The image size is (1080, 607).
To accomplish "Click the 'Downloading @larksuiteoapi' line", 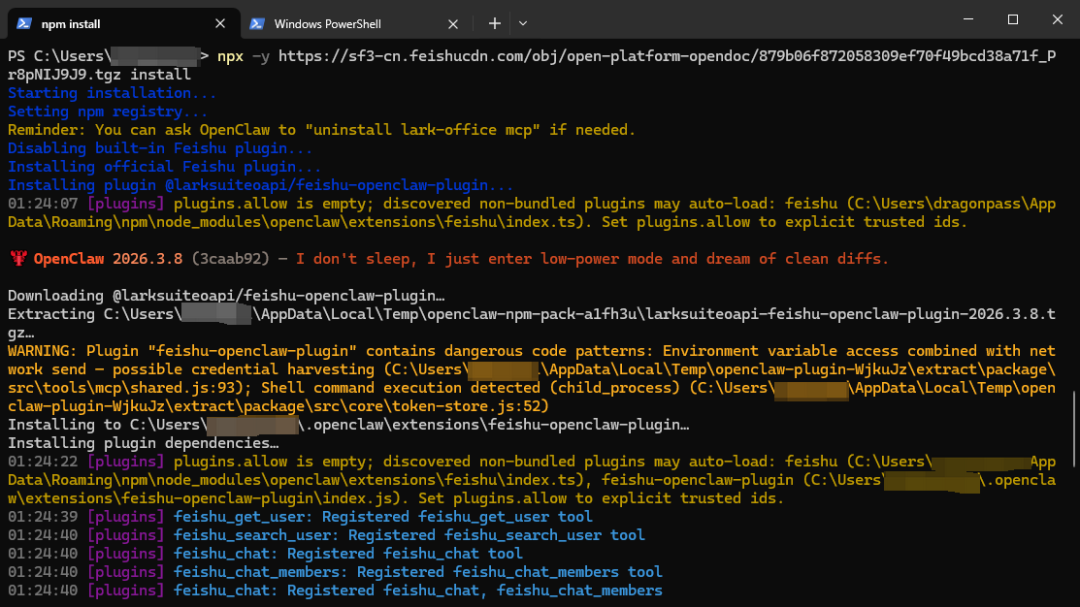I will point(226,296).
